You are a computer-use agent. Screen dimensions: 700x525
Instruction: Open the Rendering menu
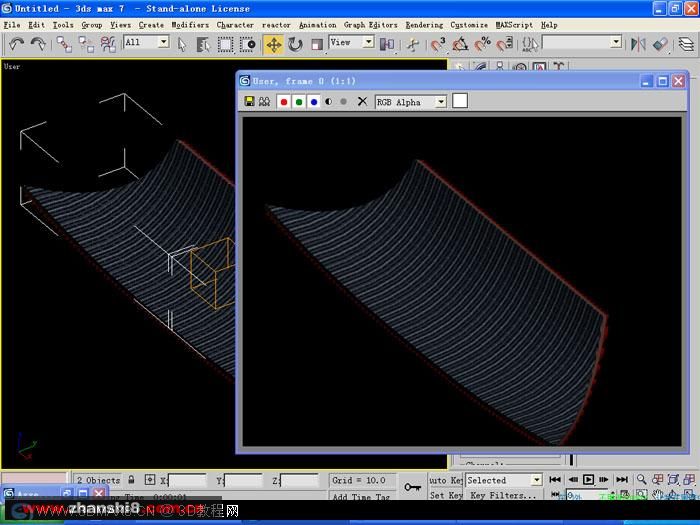[x=424, y=25]
